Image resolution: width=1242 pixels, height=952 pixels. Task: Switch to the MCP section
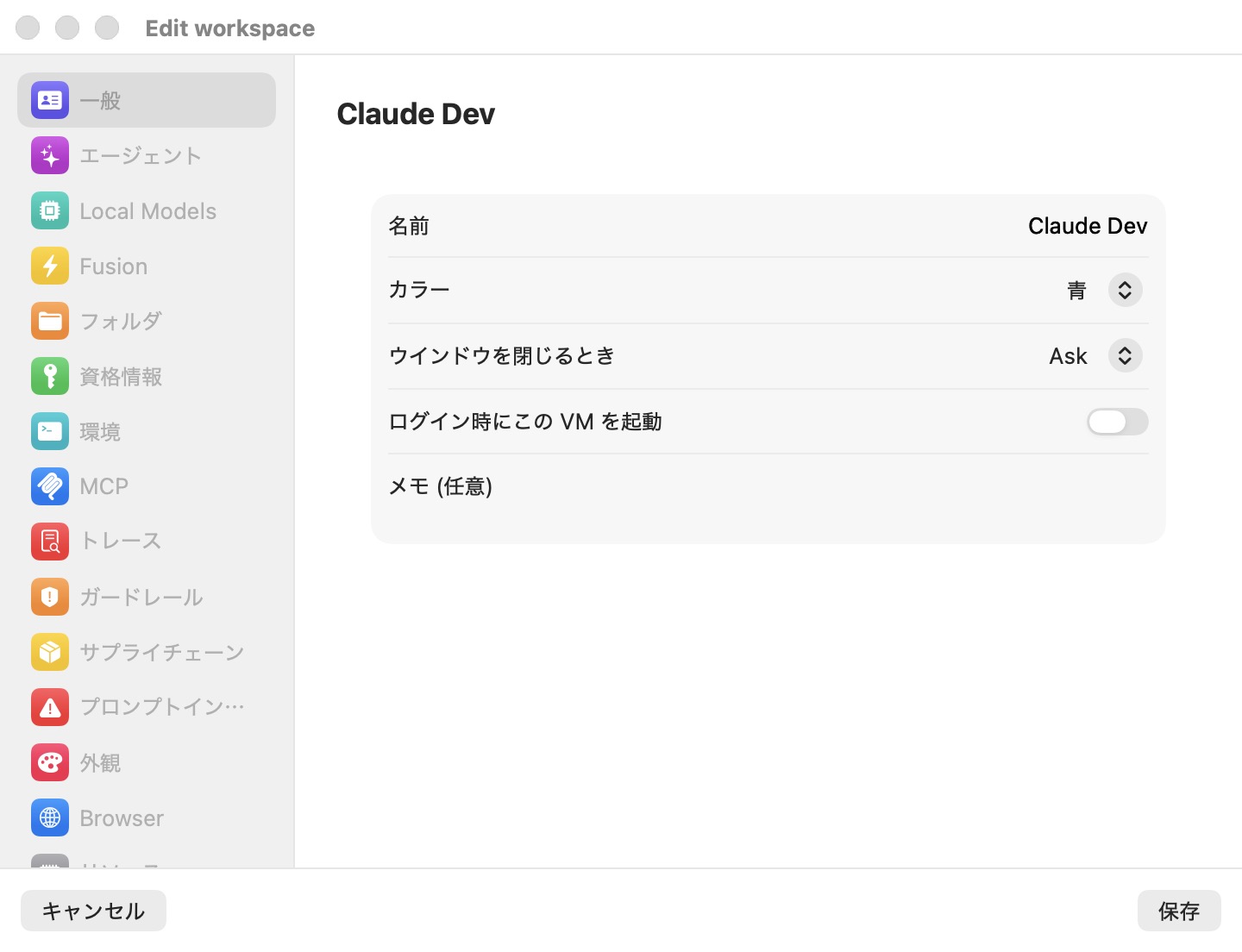(x=147, y=486)
